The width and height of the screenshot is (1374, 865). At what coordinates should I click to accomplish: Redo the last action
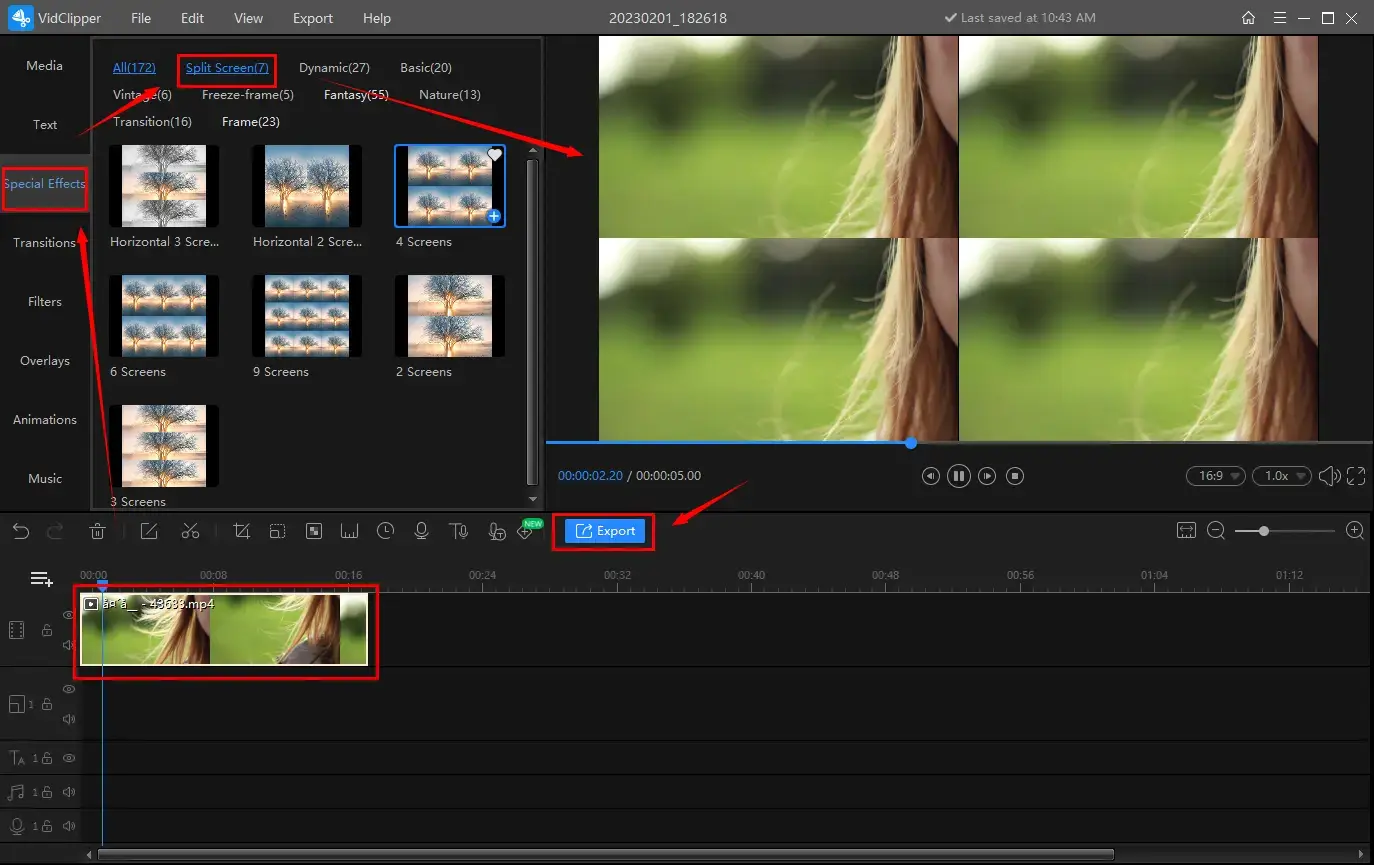[56, 531]
